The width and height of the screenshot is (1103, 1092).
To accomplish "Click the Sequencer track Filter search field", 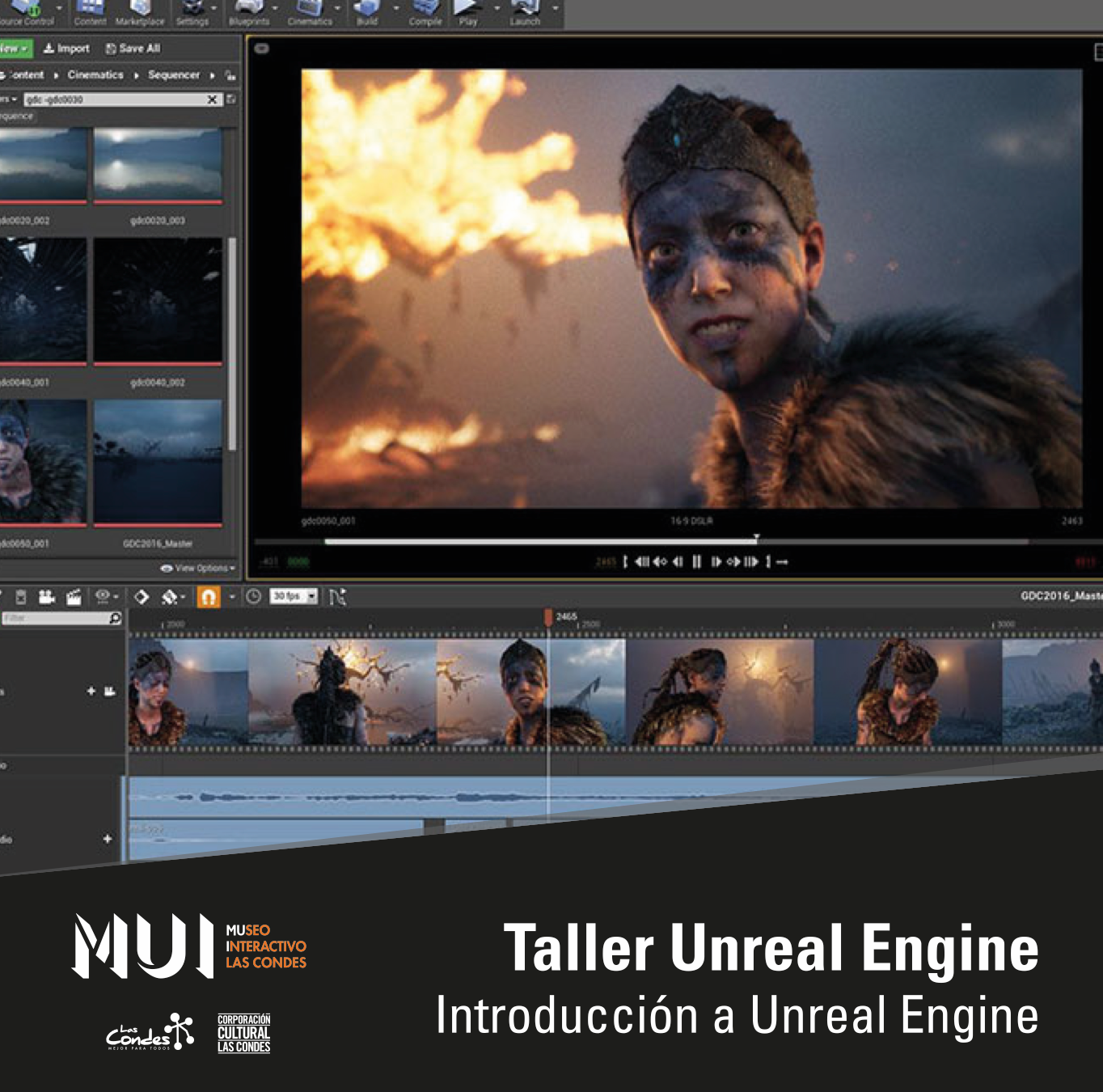I will (61, 618).
